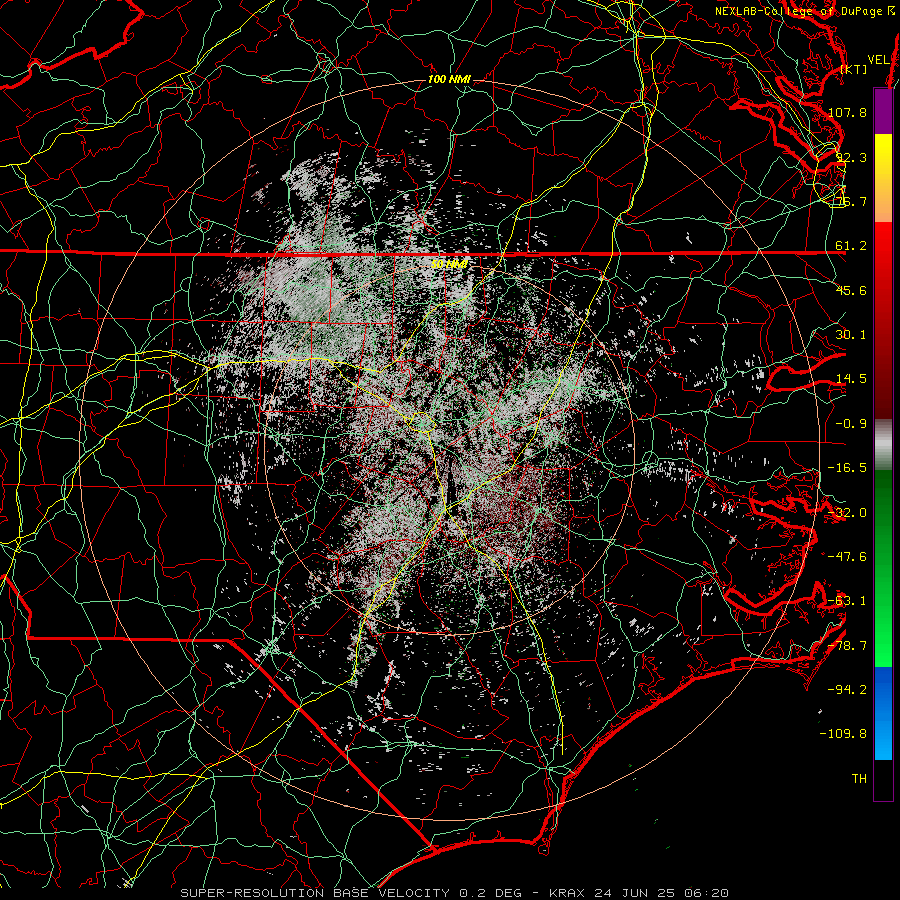Screen dimensions: 900x900
Task: Click the 14.5 velocity scale value
Action: tap(851, 379)
